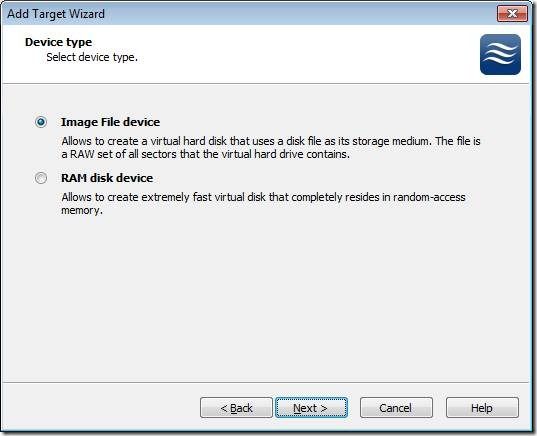
Task: Choose the RAM disk device radio button
Action: 41,178
